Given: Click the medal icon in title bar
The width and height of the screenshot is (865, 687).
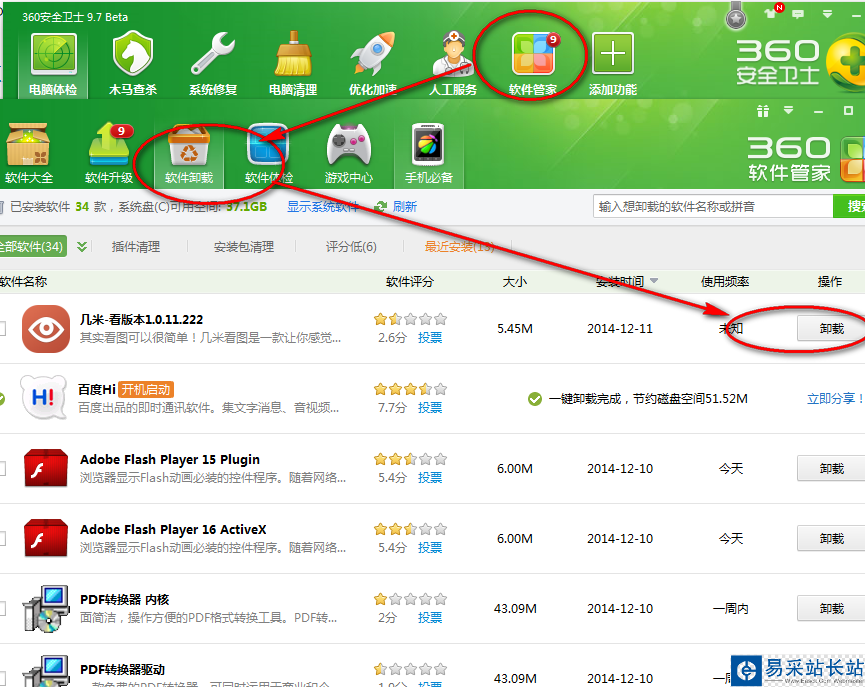Looking at the screenshot, I should 735,15.
